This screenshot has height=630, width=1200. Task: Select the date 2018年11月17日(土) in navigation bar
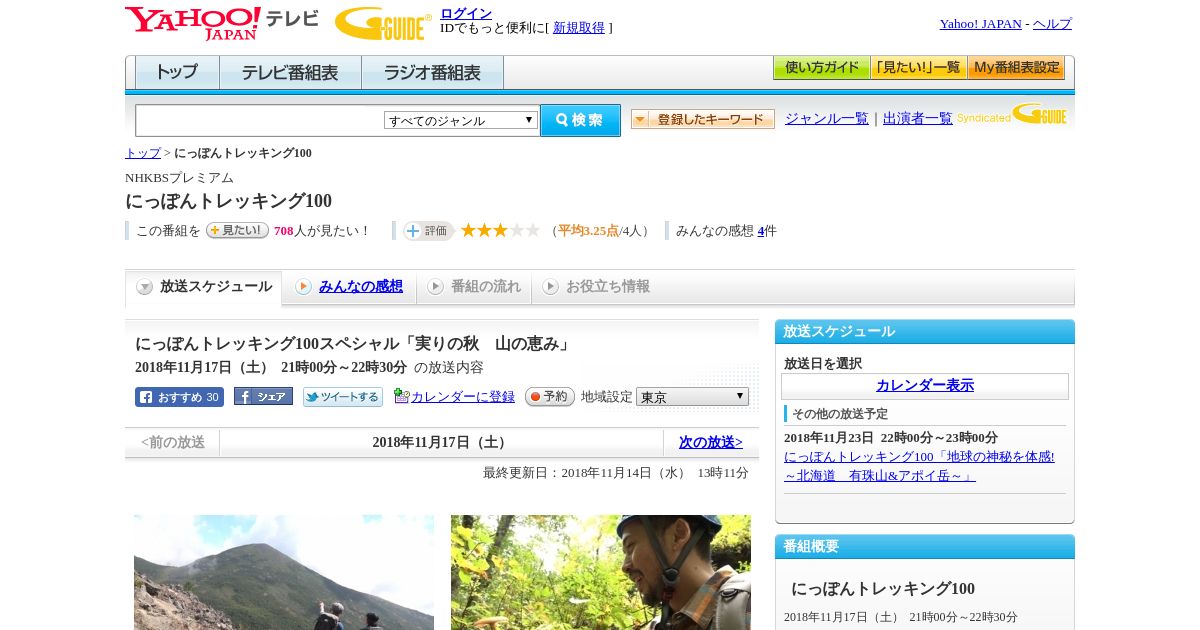coord(441,442)
